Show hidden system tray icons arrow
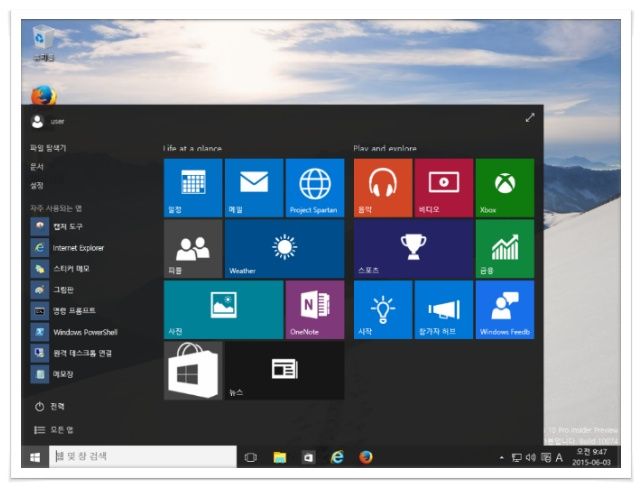 (502, 457)
